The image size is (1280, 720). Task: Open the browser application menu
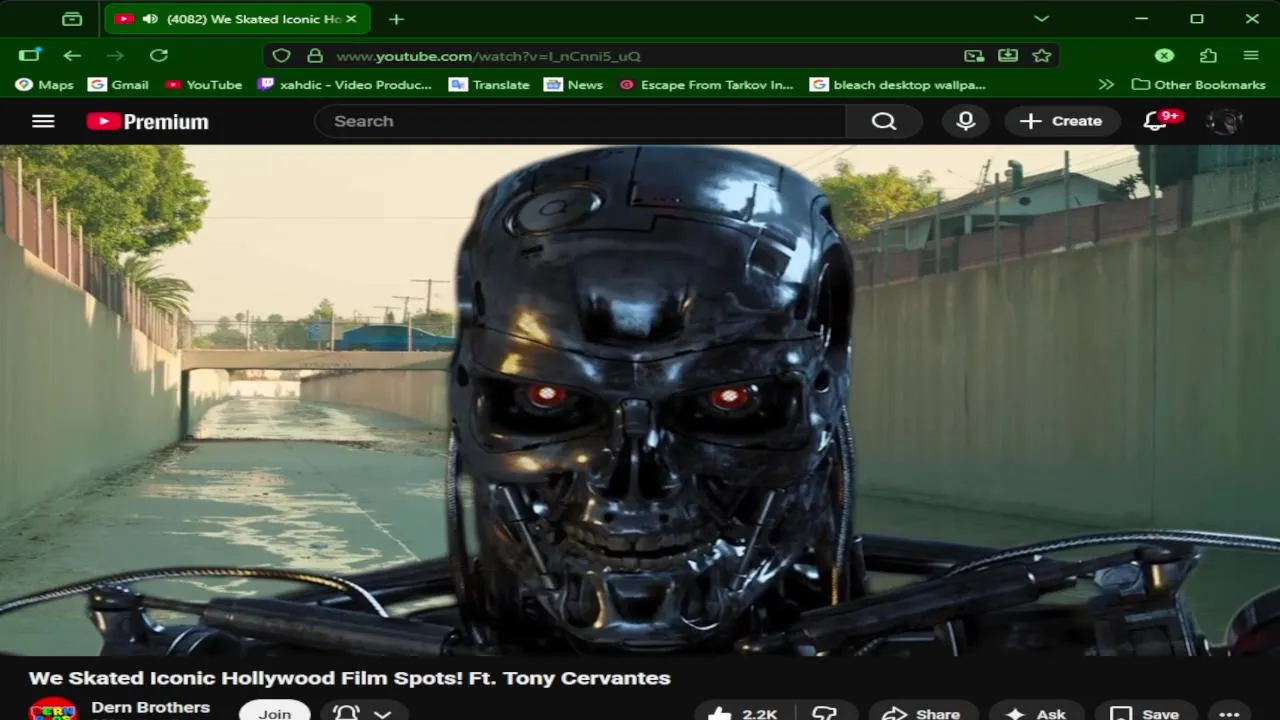(x=1251, y=55)
